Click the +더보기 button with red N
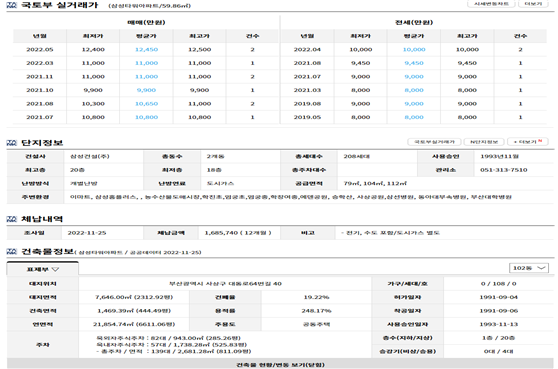Viewport: 558px width, 369px height. 528,142
